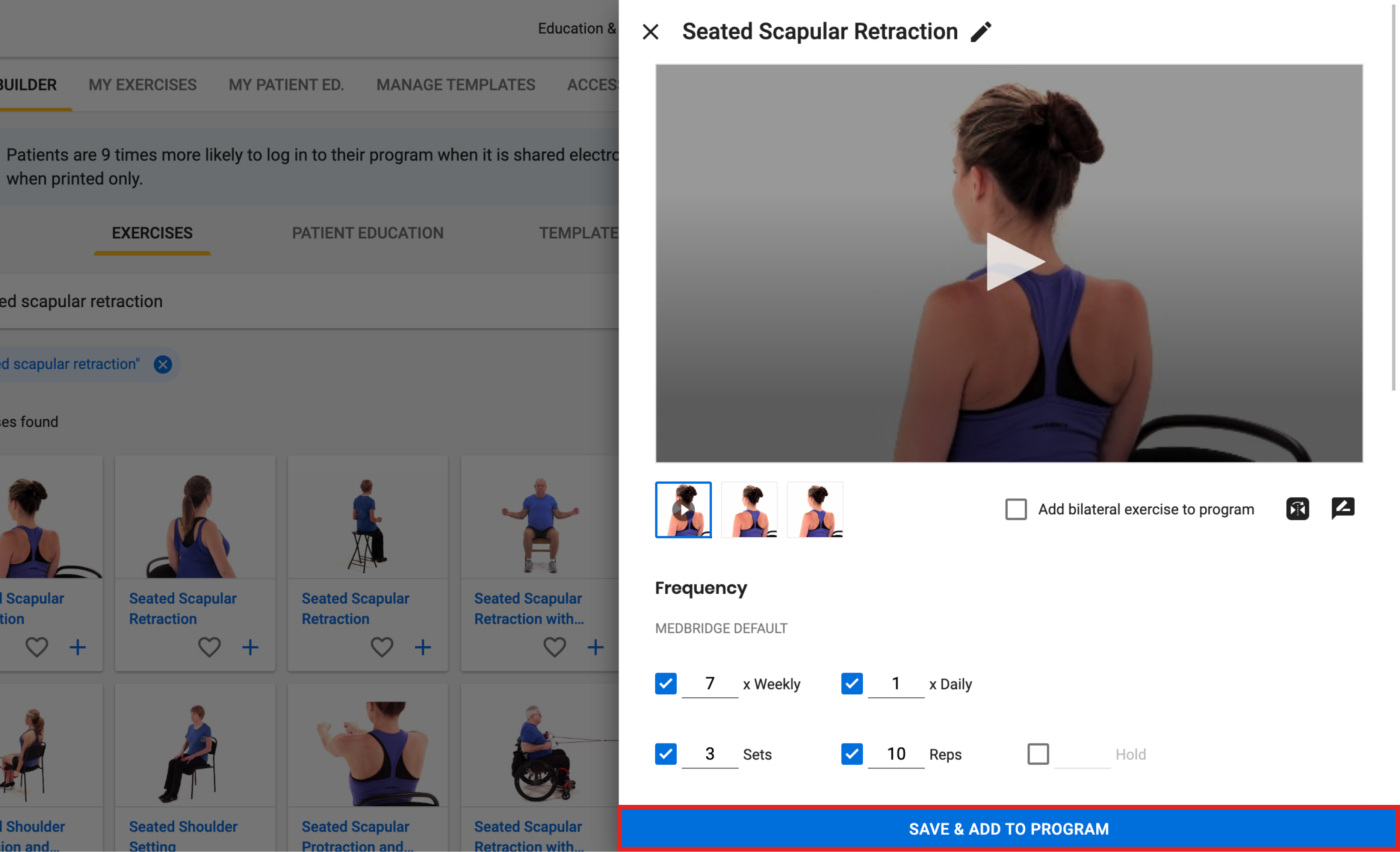Click the Sets number input field
The width and height of the screenshot is (1400, 852).
[x=710, y=754]
